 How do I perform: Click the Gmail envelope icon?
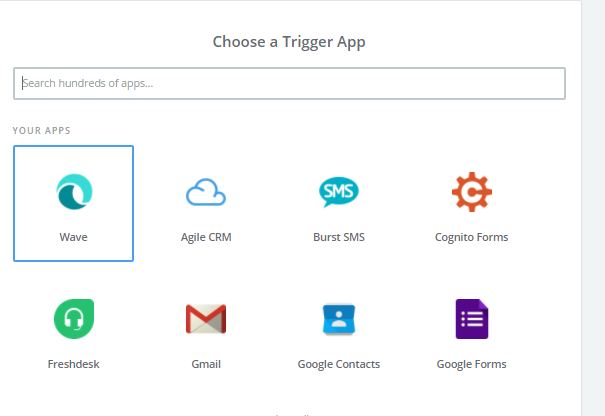206,319
